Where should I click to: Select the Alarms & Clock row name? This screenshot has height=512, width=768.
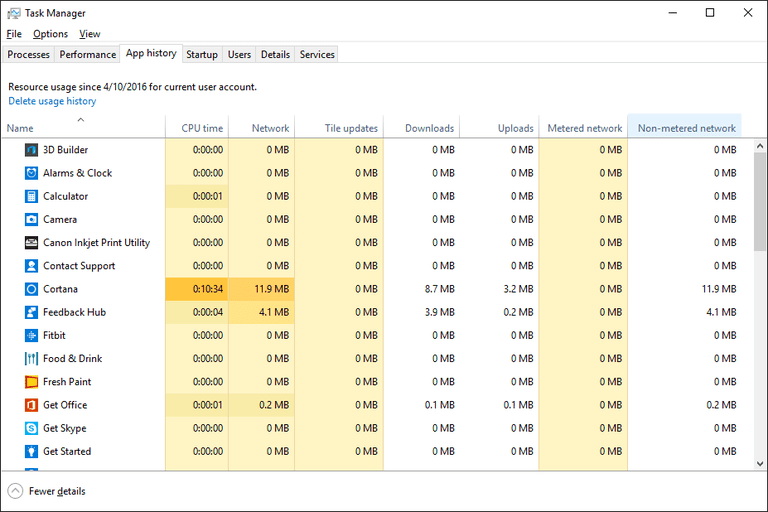77,173
